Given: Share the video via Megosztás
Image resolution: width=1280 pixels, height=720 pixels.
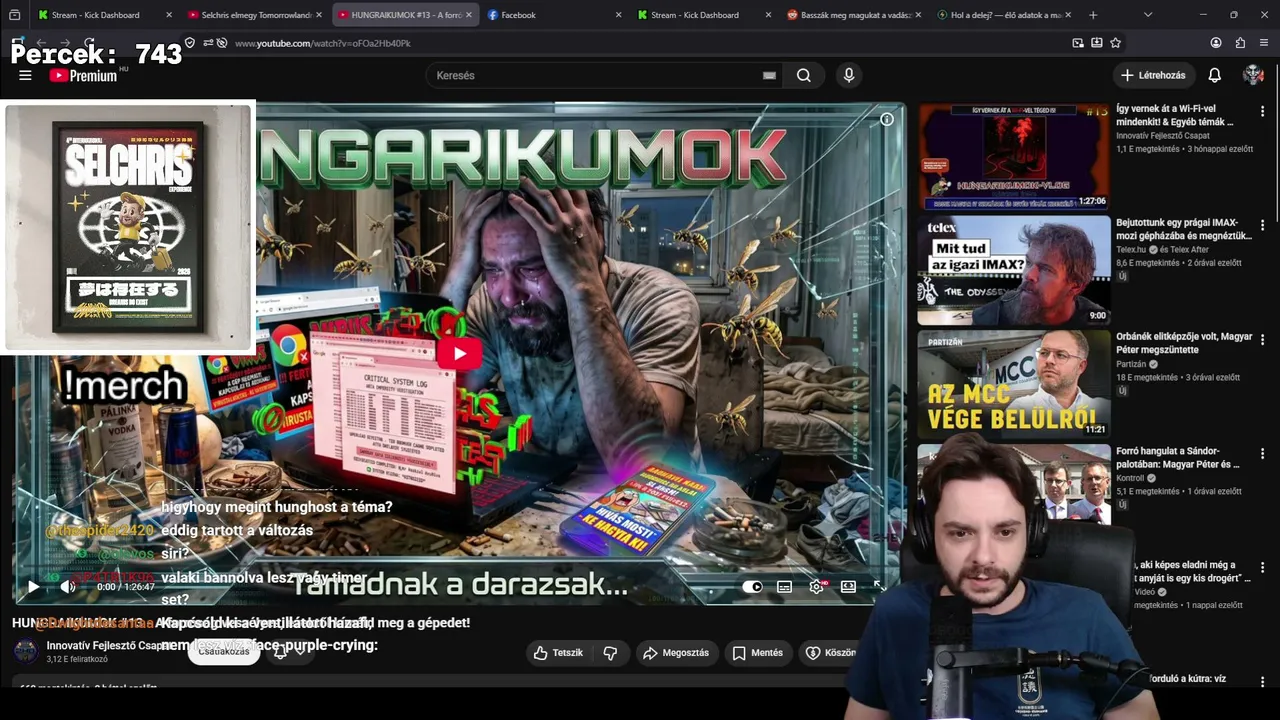Looking at the screenshot, I should [676, 653].
